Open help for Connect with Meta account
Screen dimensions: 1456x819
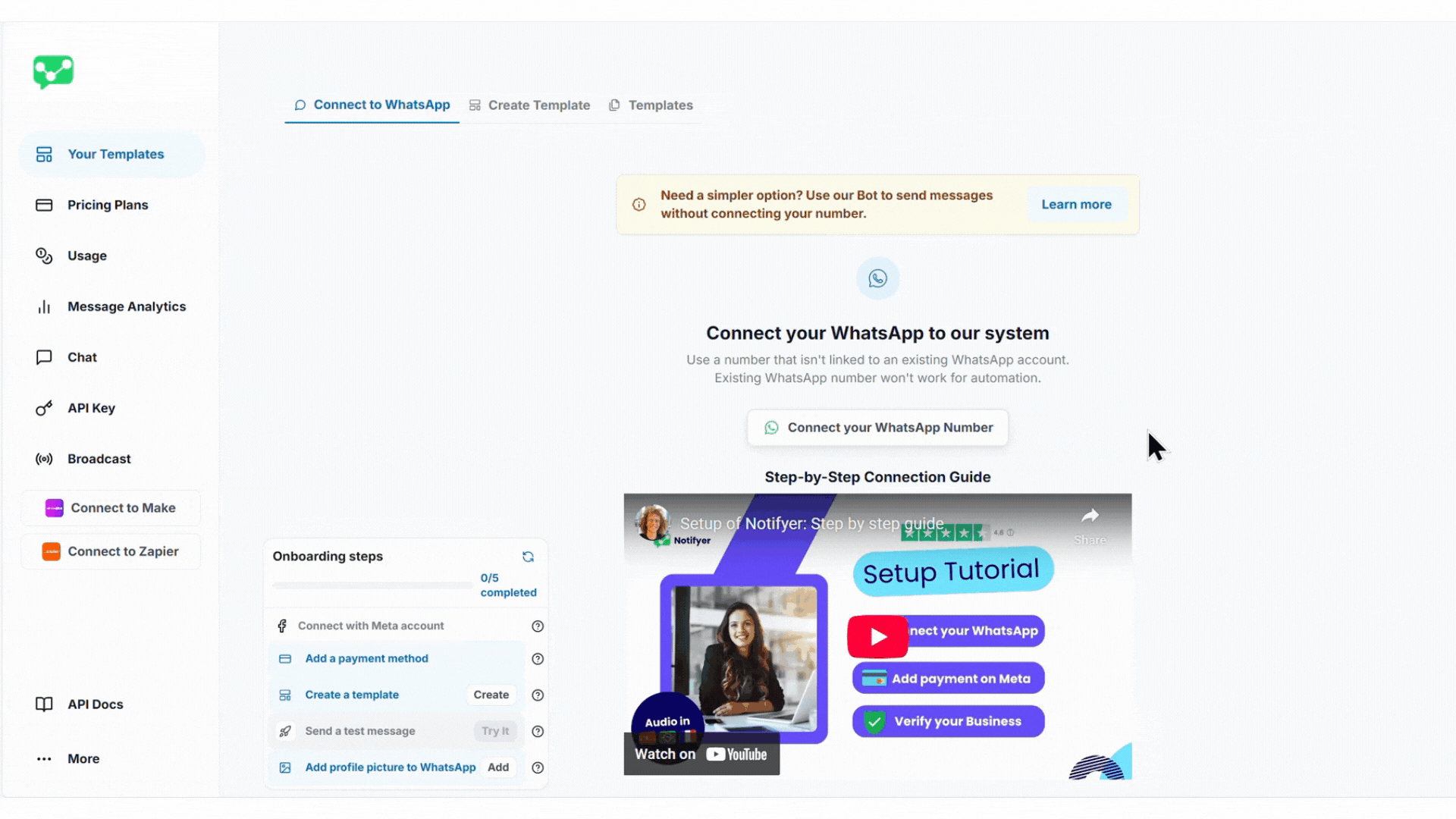click(x=538, y=626)
